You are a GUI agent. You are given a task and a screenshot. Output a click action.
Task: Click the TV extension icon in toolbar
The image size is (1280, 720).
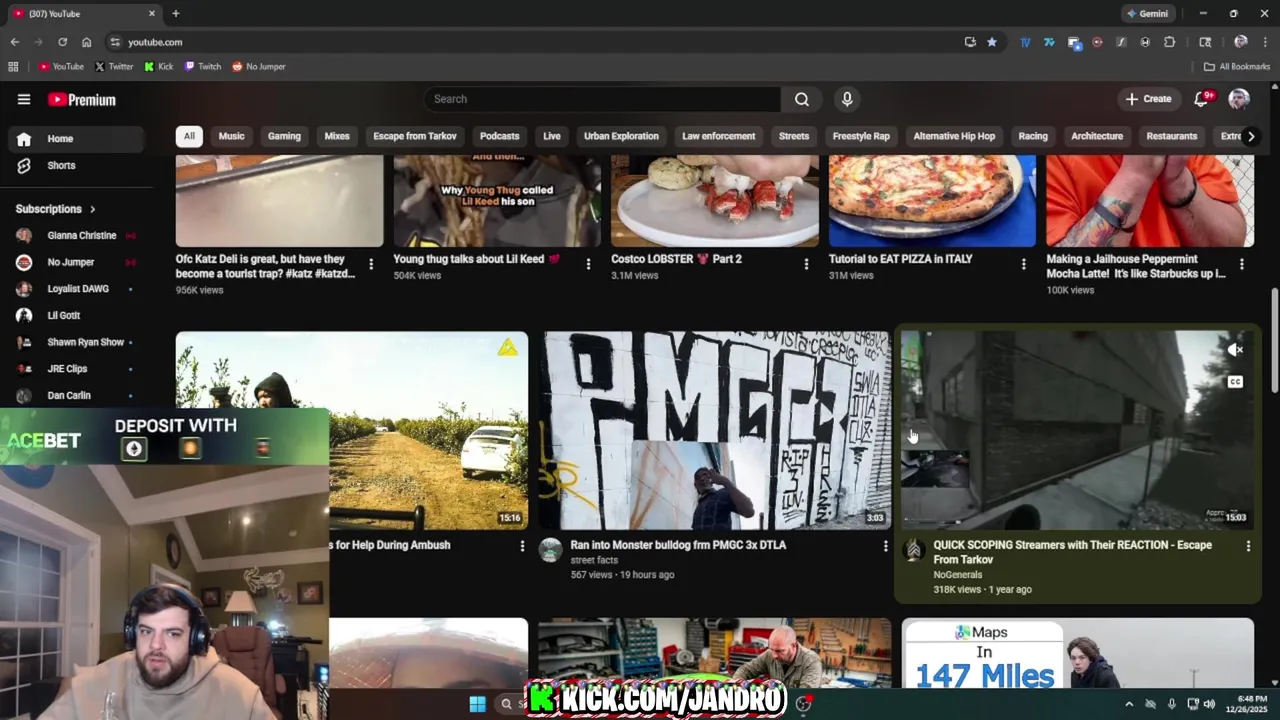point(1025,42)
